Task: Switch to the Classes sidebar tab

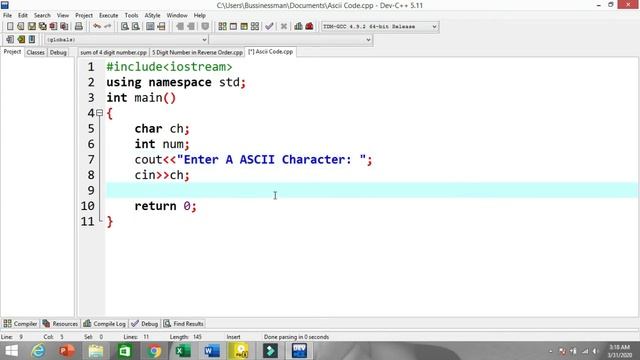Action: tap(36, 52)
